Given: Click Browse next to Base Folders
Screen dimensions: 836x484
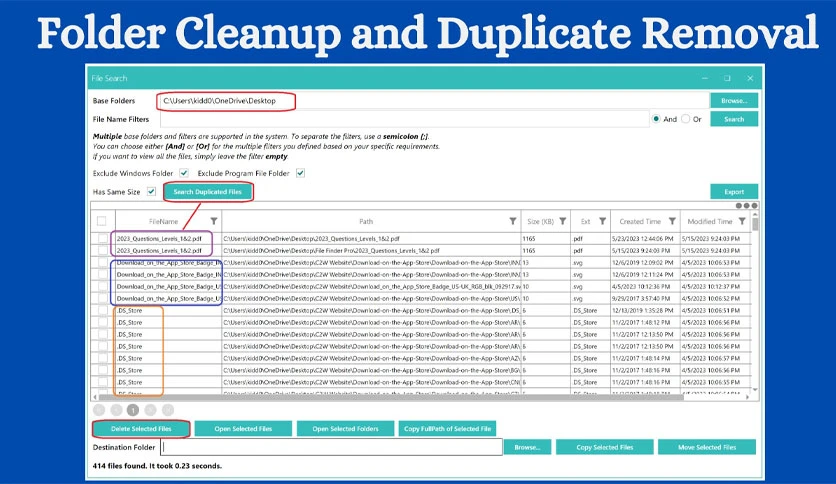Looking at the screenshot, I should [734, 101].
